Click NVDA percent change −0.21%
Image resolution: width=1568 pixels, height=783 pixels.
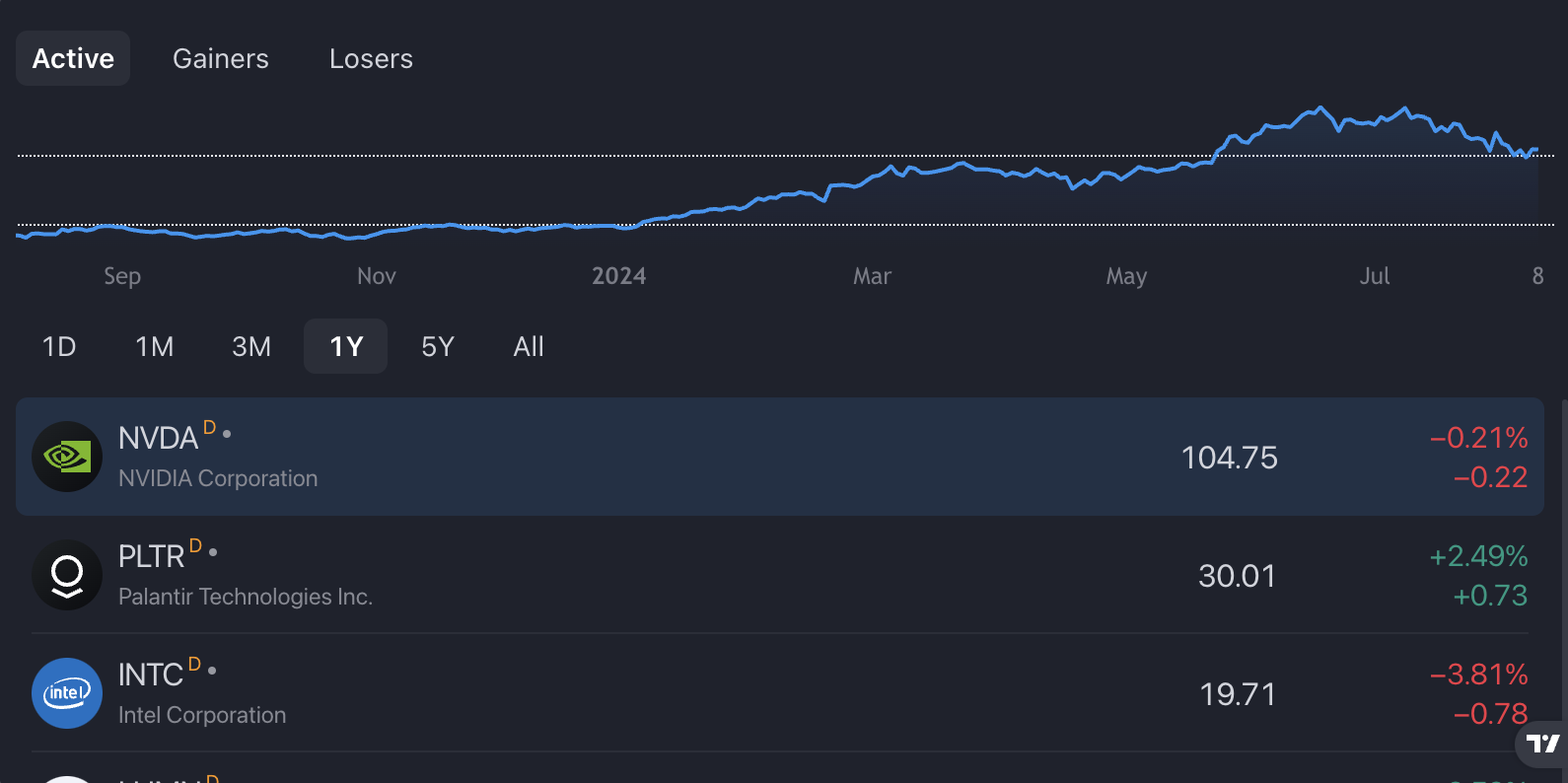click(1479, 438)
